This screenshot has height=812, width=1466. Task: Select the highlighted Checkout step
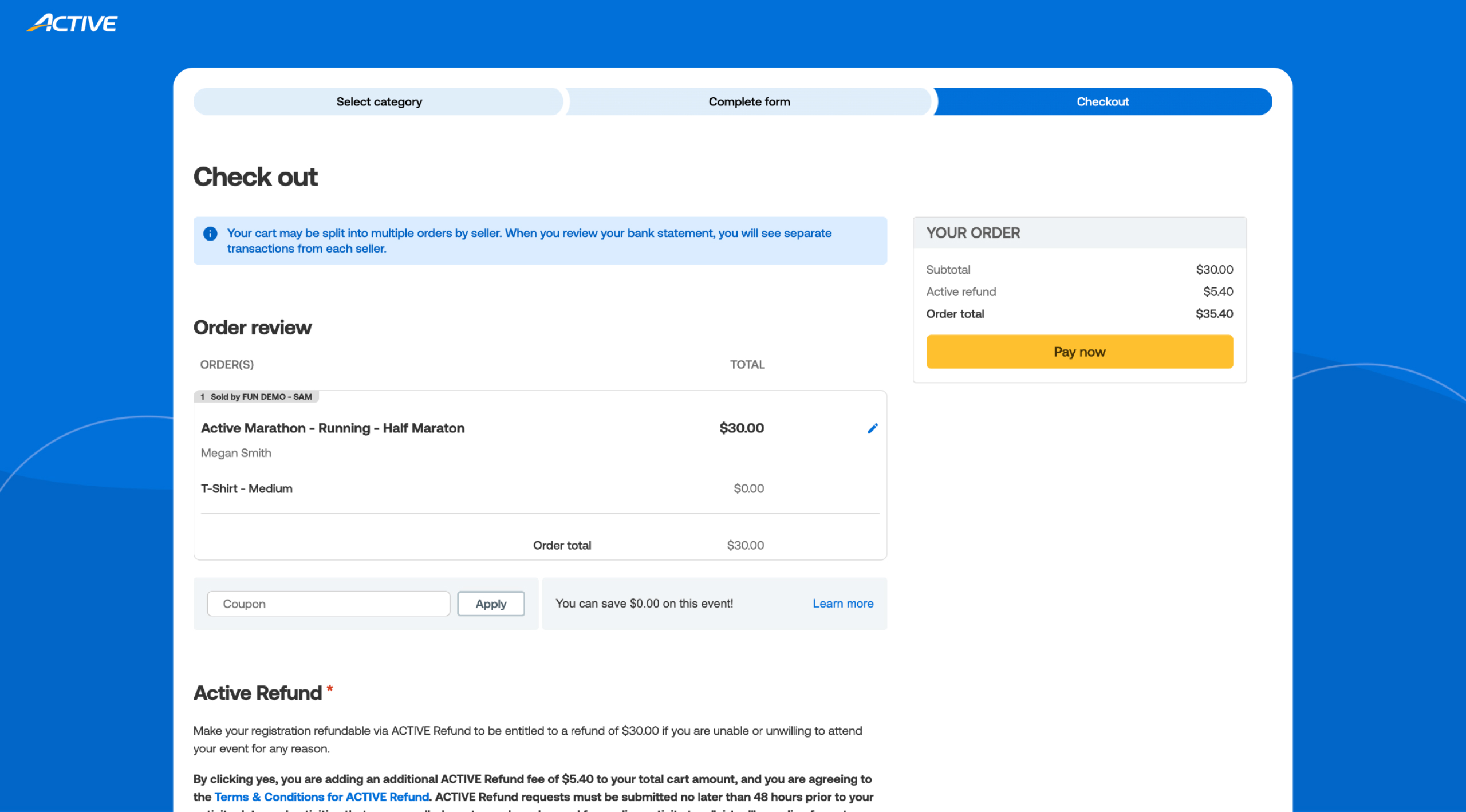(1102, 101)
